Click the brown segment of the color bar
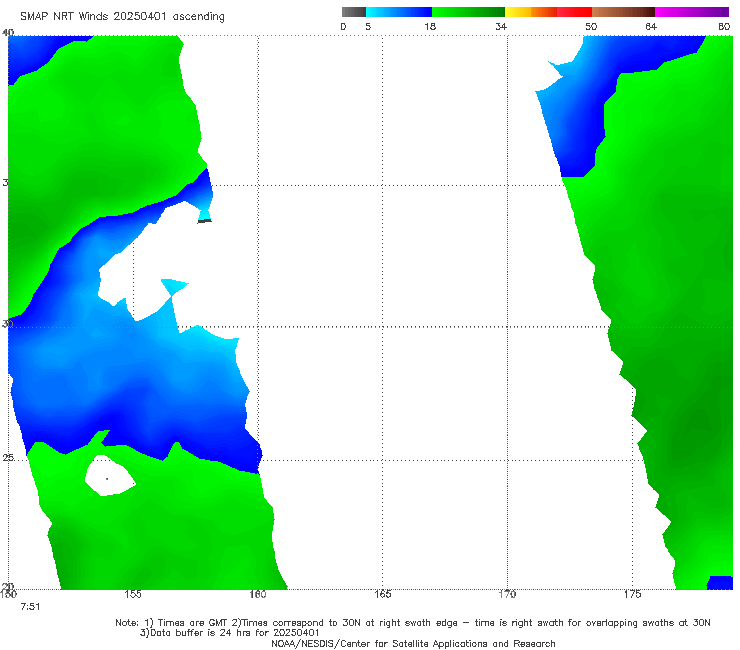This screenshot has height=650, width=740. pos(623,12)
